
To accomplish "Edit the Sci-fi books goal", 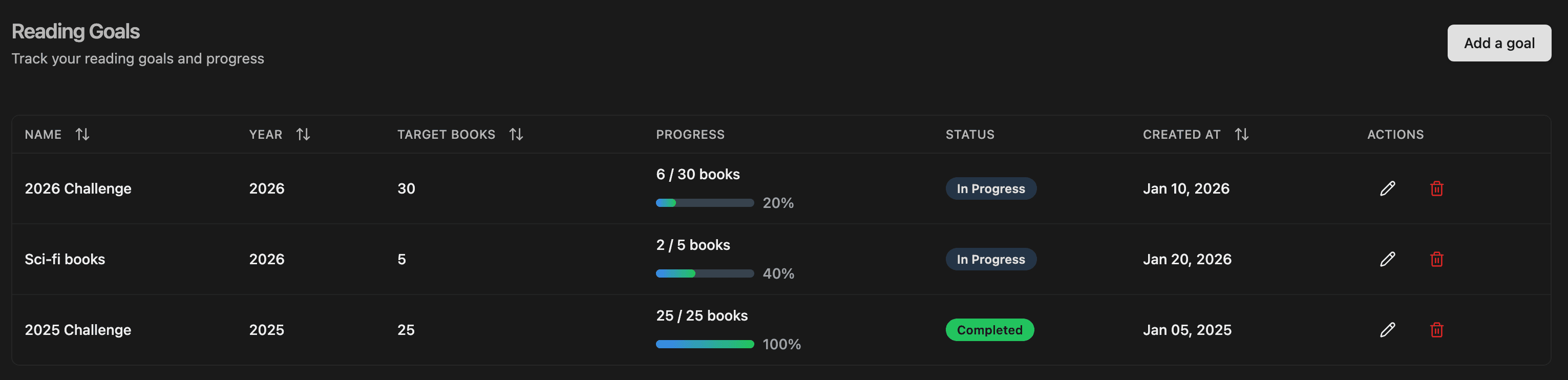I will pos(1387,259).
